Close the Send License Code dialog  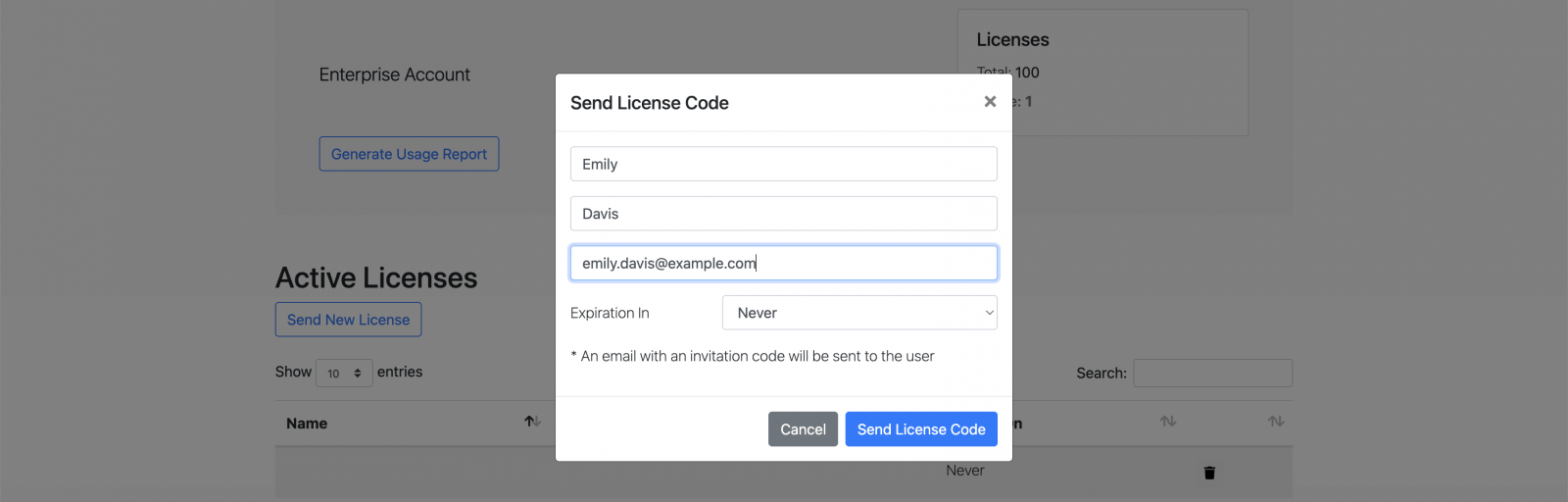(x=990, y=102)
